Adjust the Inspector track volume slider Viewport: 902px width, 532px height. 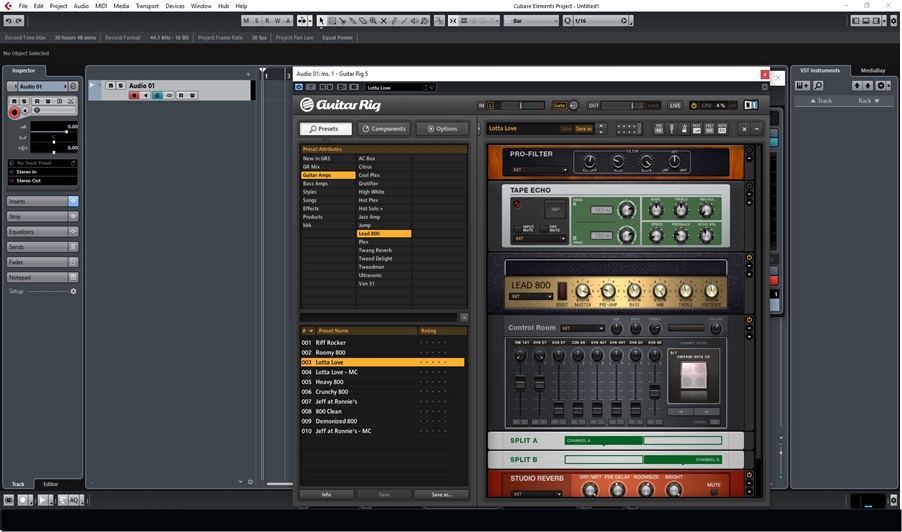tap(53, 132)
